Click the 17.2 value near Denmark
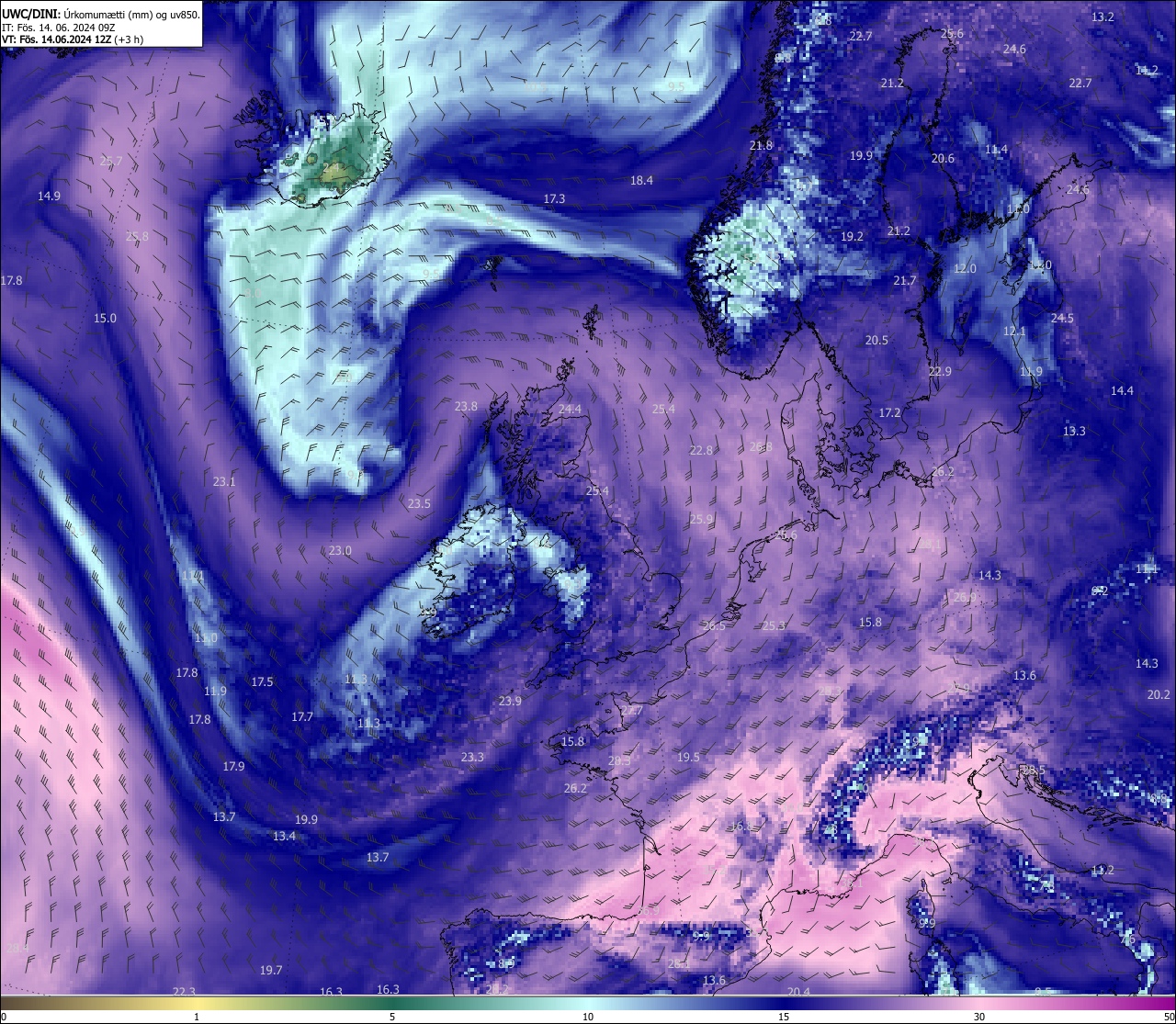 (889, 412)
